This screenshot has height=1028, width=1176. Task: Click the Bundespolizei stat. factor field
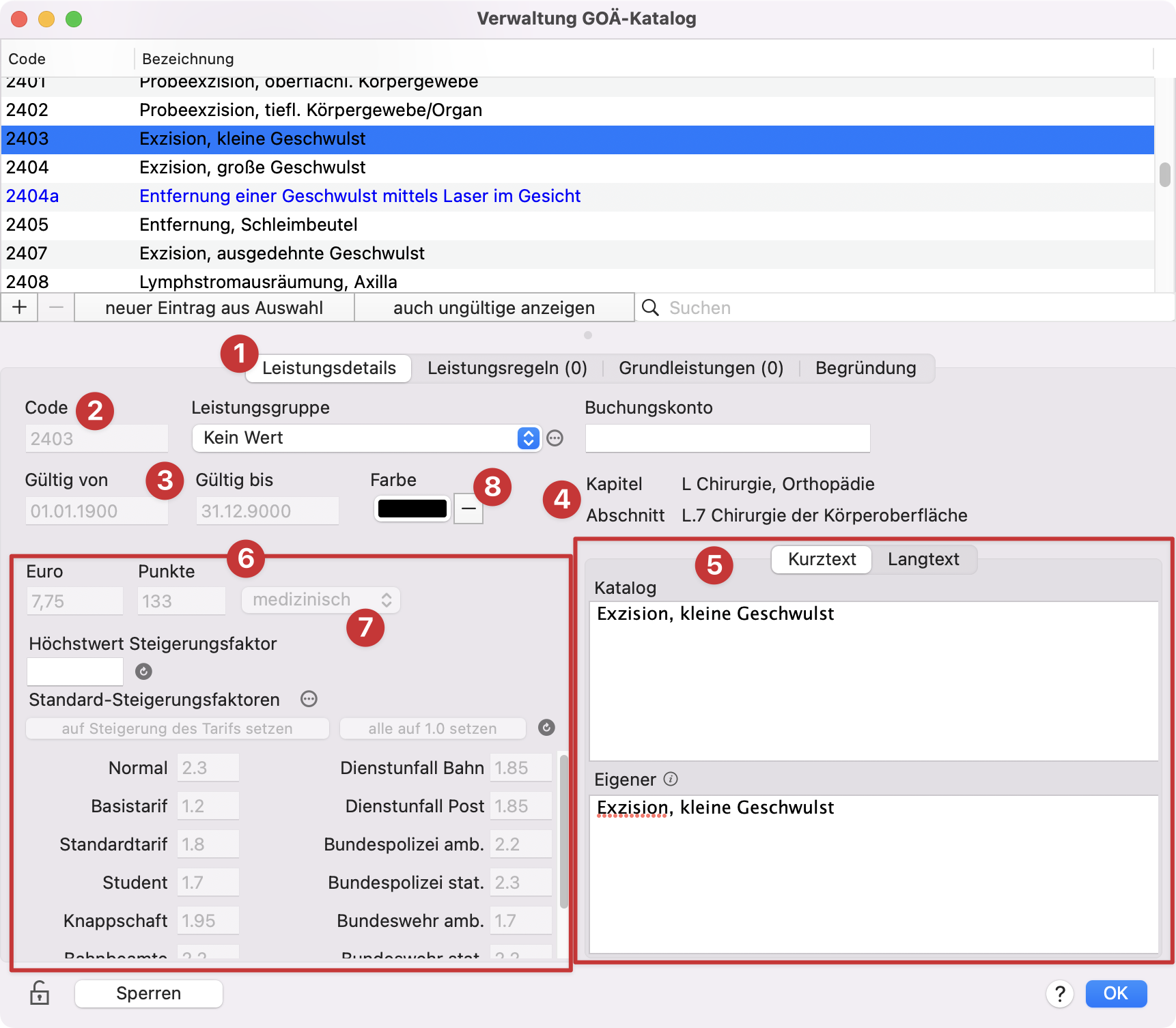point(521,883)
